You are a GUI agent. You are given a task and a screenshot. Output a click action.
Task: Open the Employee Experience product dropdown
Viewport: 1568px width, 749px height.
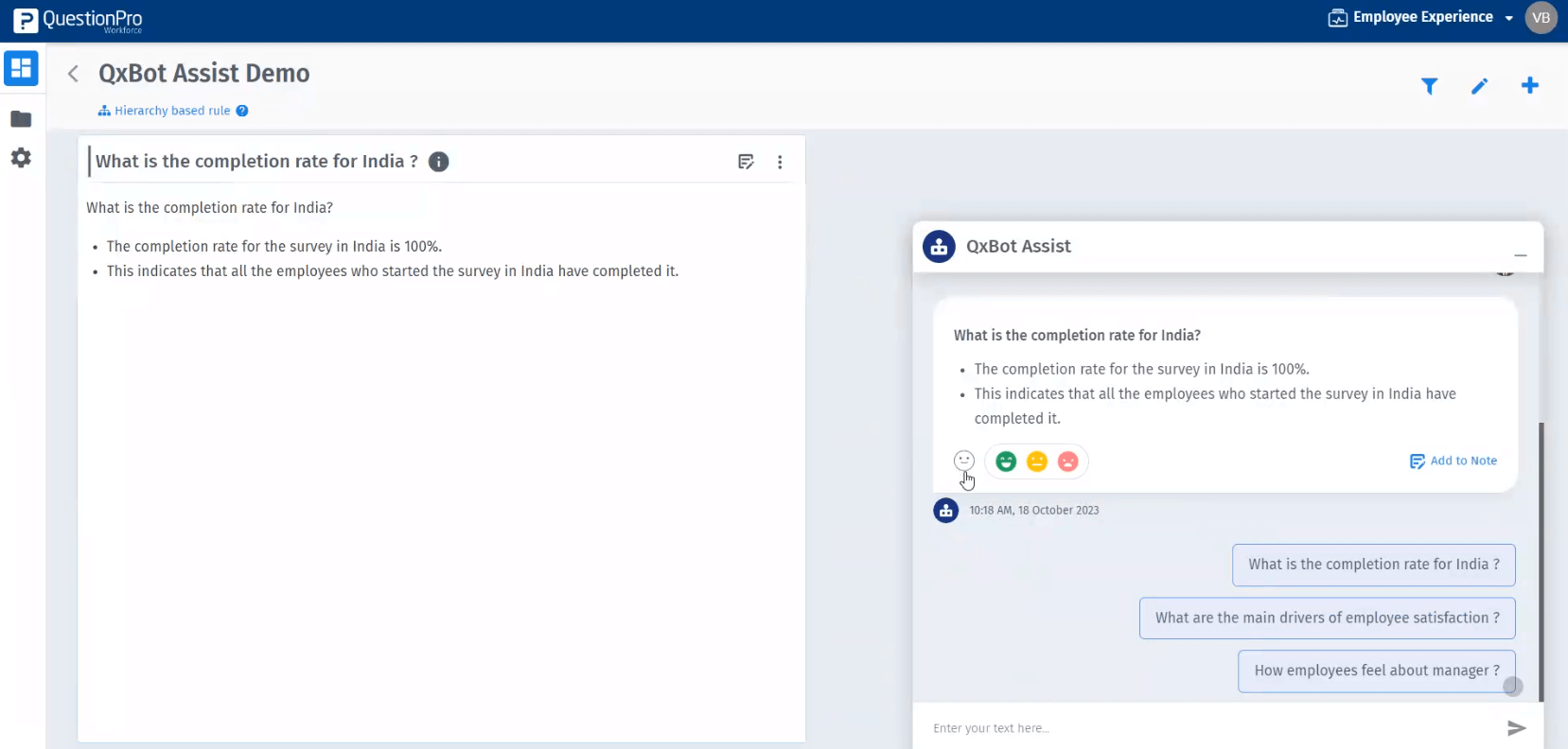(x=1420, y=17)
